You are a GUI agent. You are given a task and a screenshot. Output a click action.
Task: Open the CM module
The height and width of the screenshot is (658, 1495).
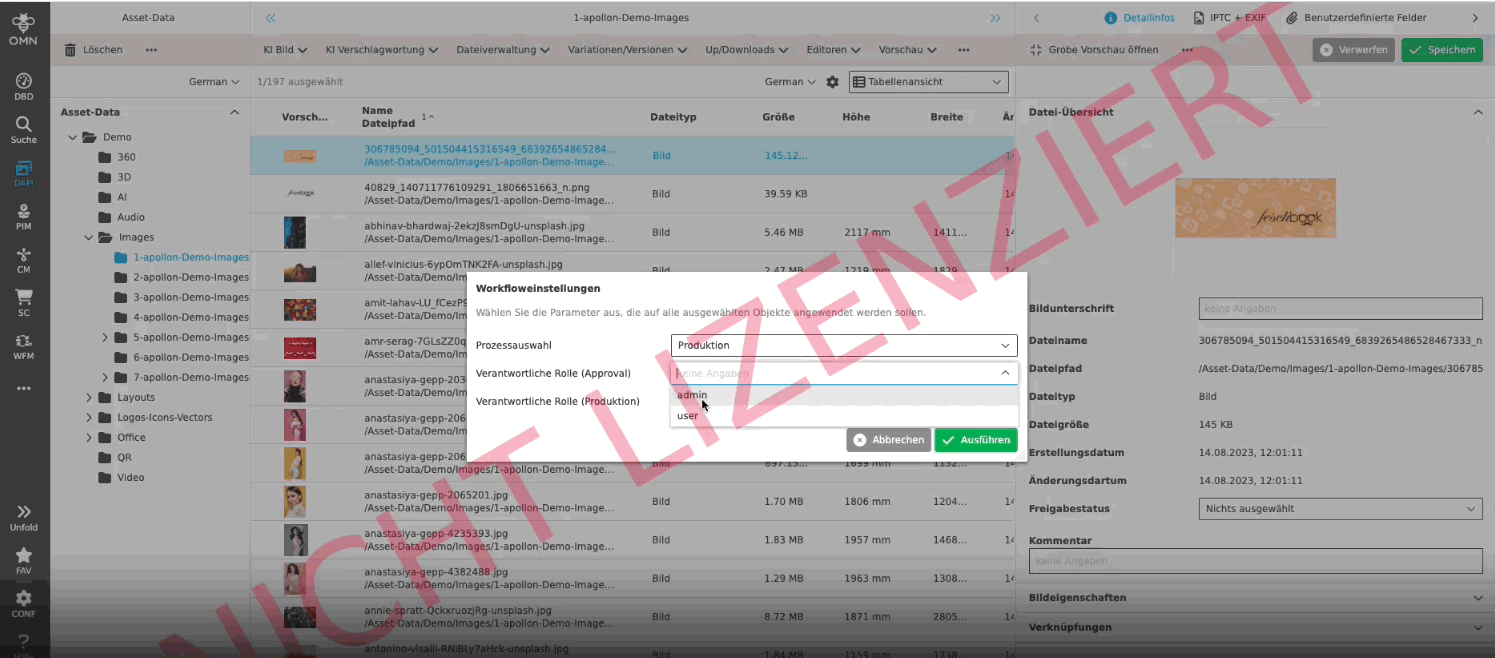pos(23,260)
